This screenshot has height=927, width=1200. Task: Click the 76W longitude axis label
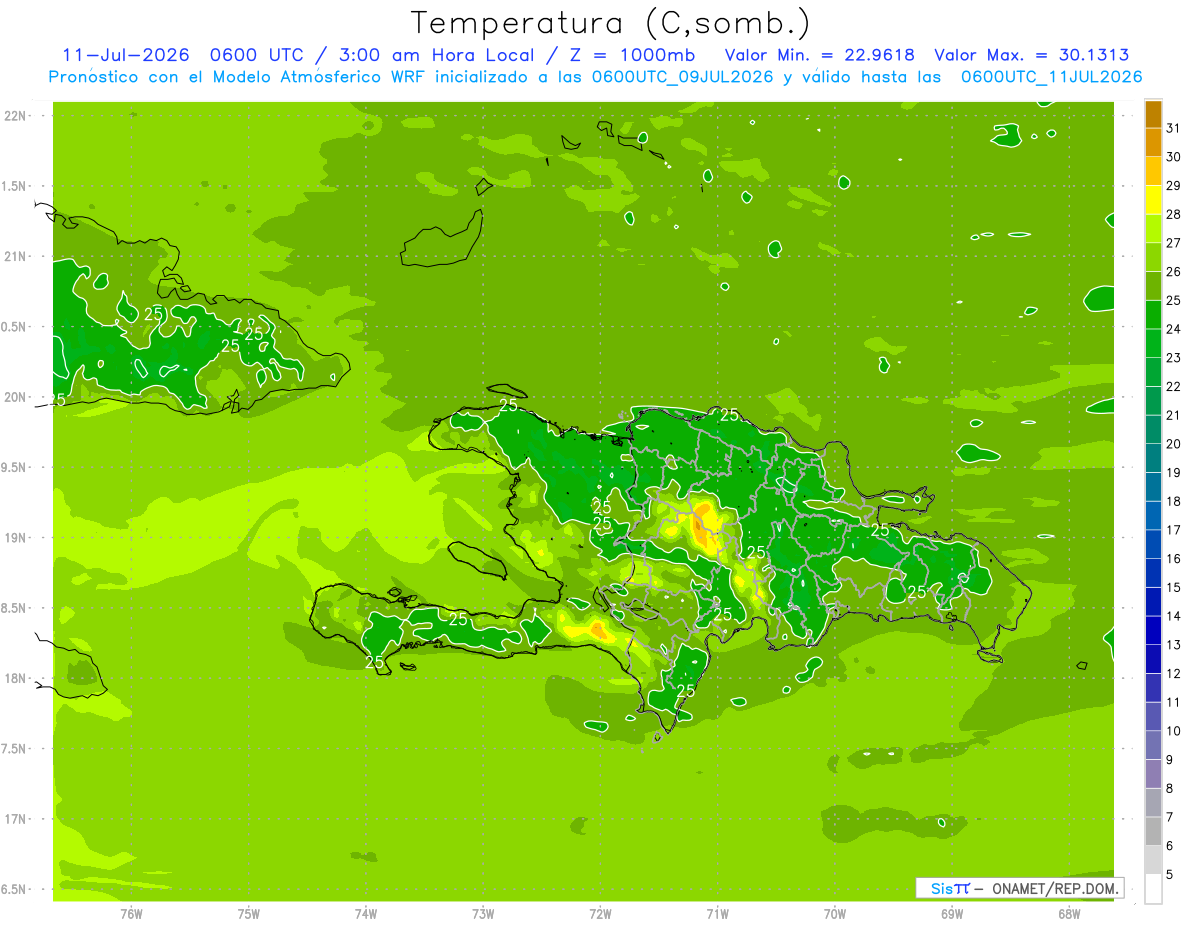[x=131, y=913]
